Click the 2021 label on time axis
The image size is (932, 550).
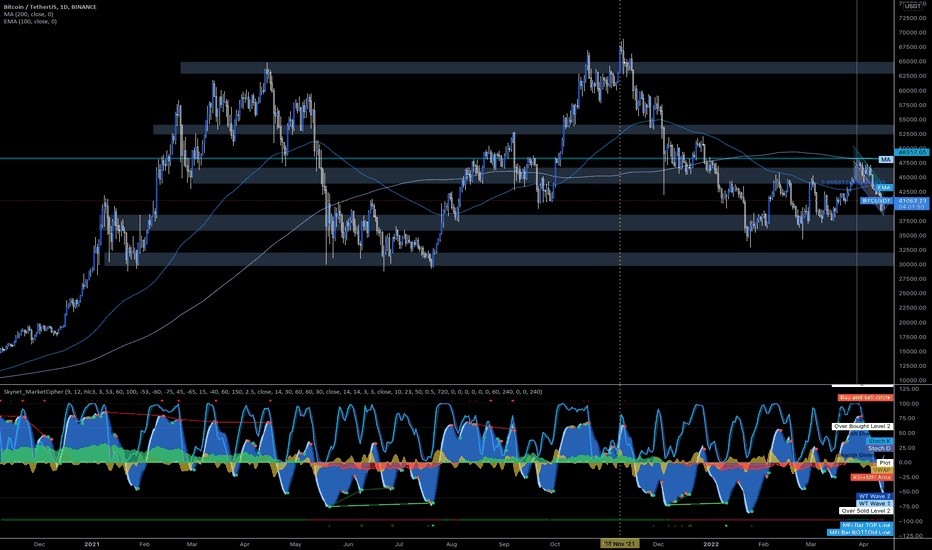pyautogui.click(x=92, y=544)
